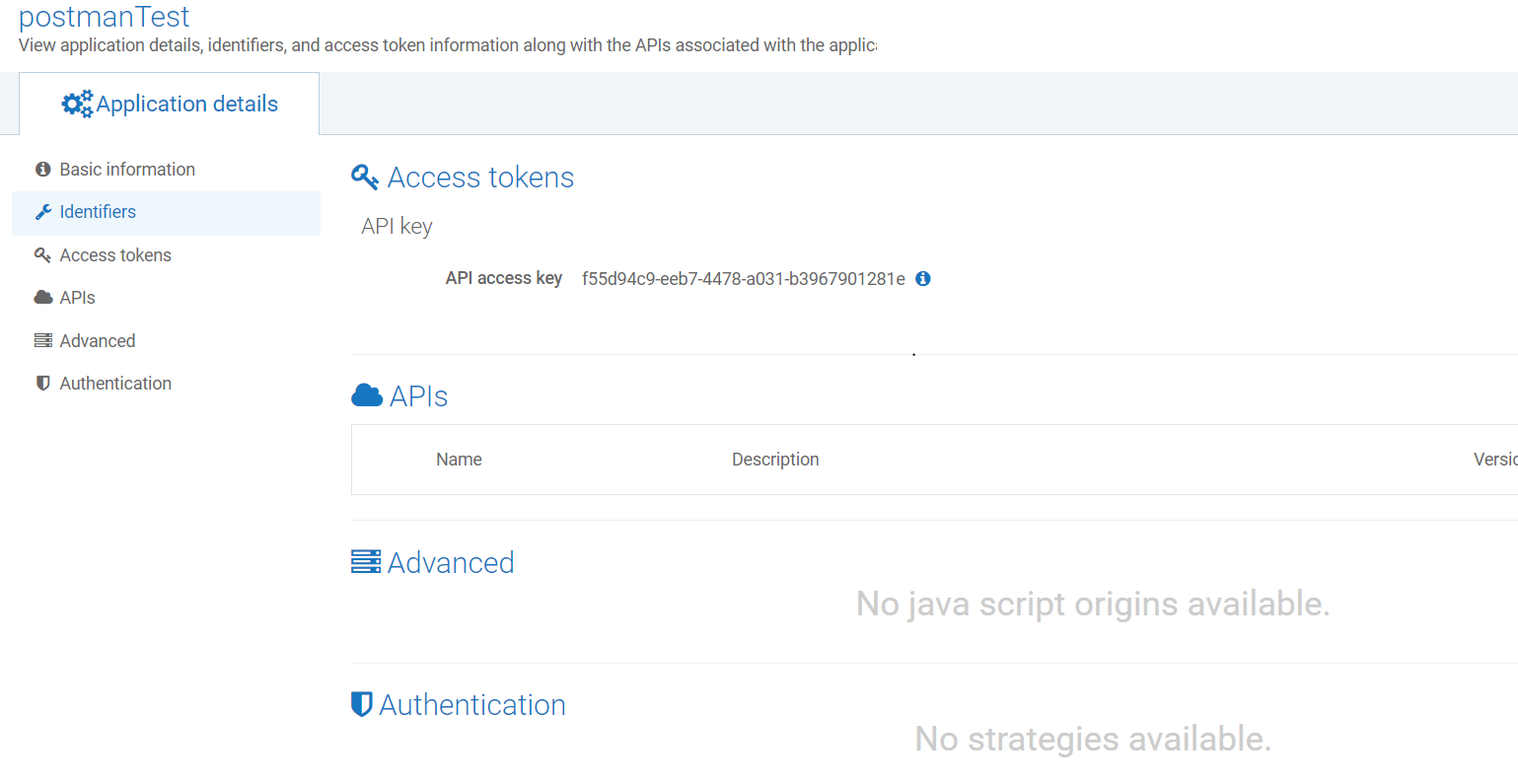This screenshot has width=1518, height=784.
Task: Click the large key icon in Access tokens heading
Action: [365, 178]
